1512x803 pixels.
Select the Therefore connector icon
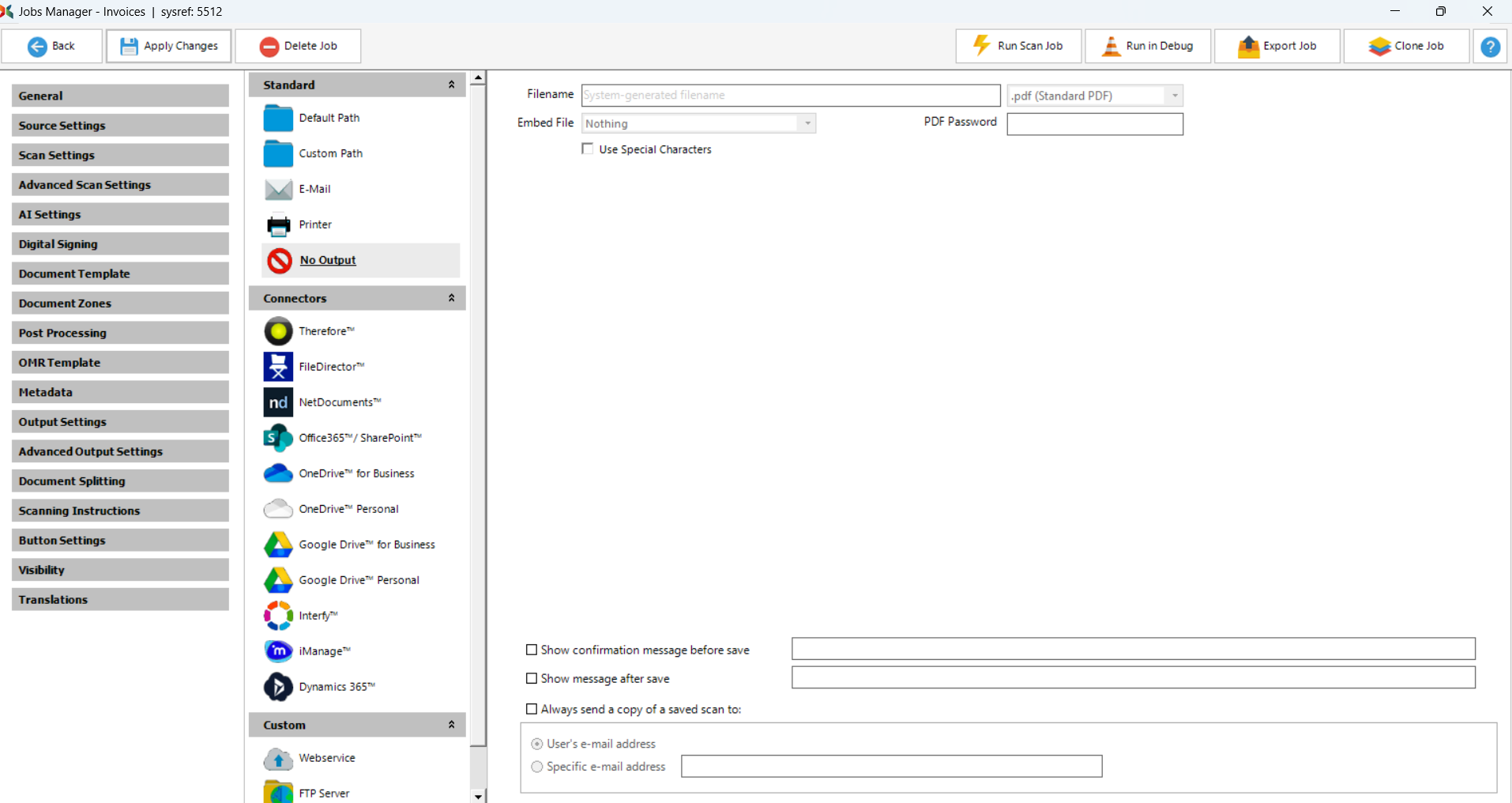click(x=278, y=331)
